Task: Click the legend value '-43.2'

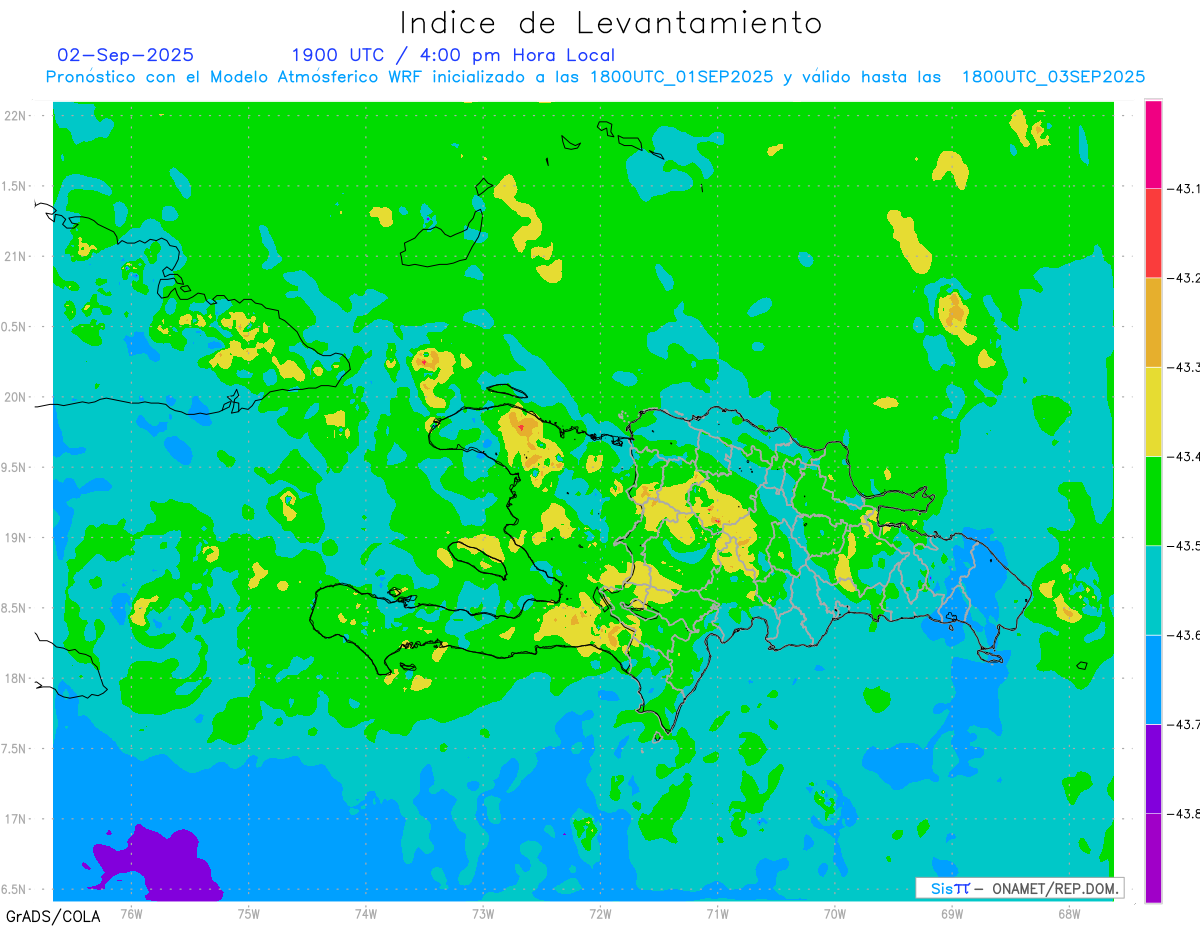Action: tap(1184, 278)
